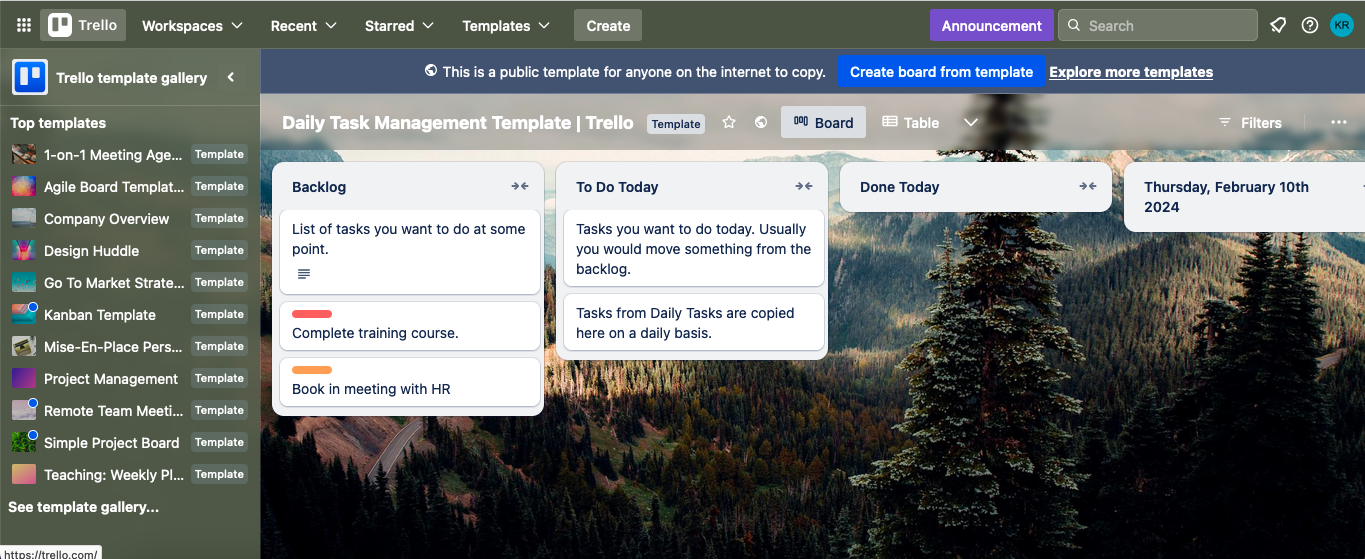Screen dimensions: 1365x559
Task: Open the notifications bell icon
Action: (x=1278, y=25)
